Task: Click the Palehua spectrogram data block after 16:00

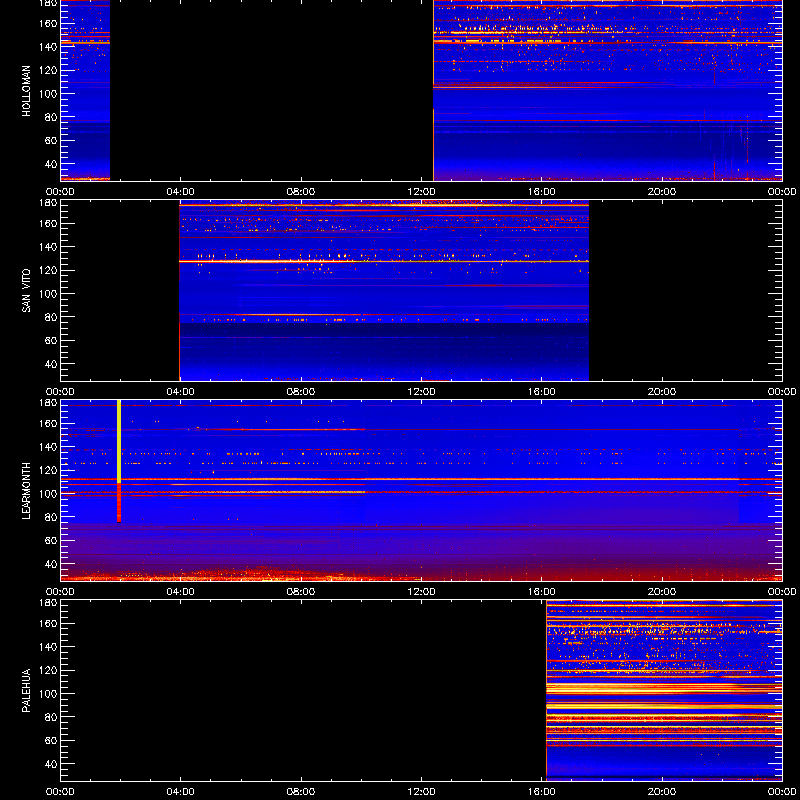Action: point(664,690)
